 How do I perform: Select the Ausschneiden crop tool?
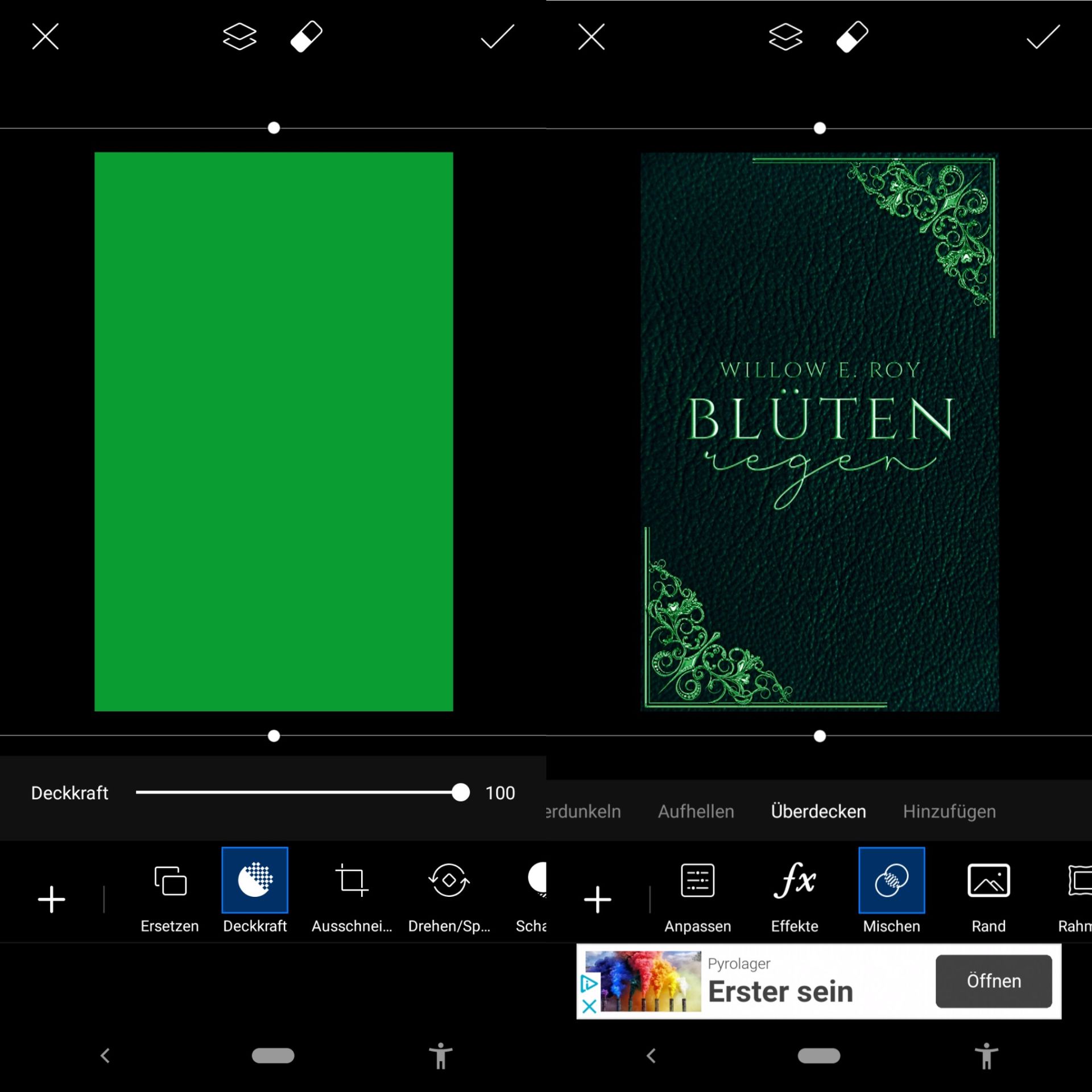[x=351, y=897]
